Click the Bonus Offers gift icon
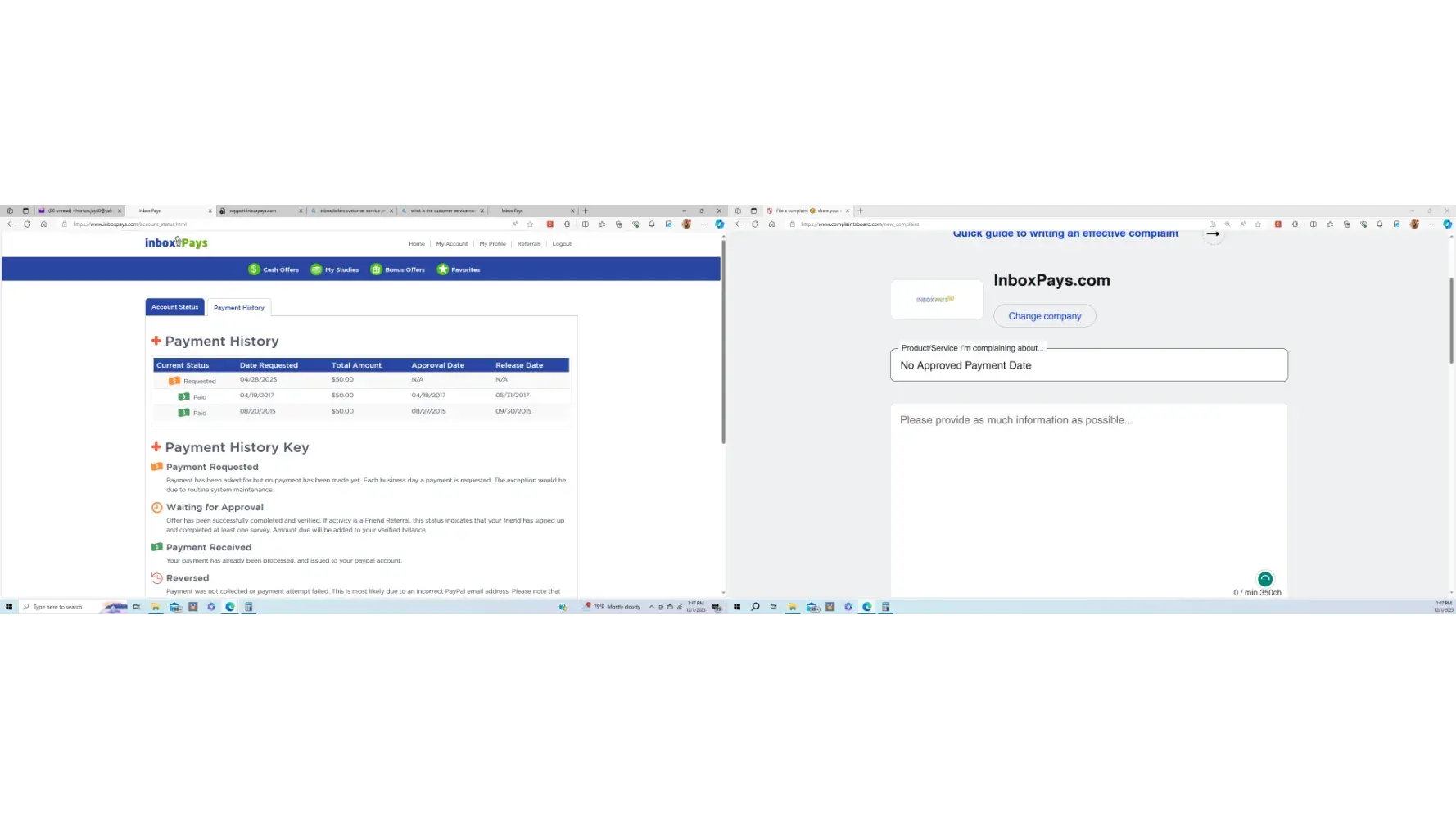This screenshot has height=819, width=1456. pos(376,269)
